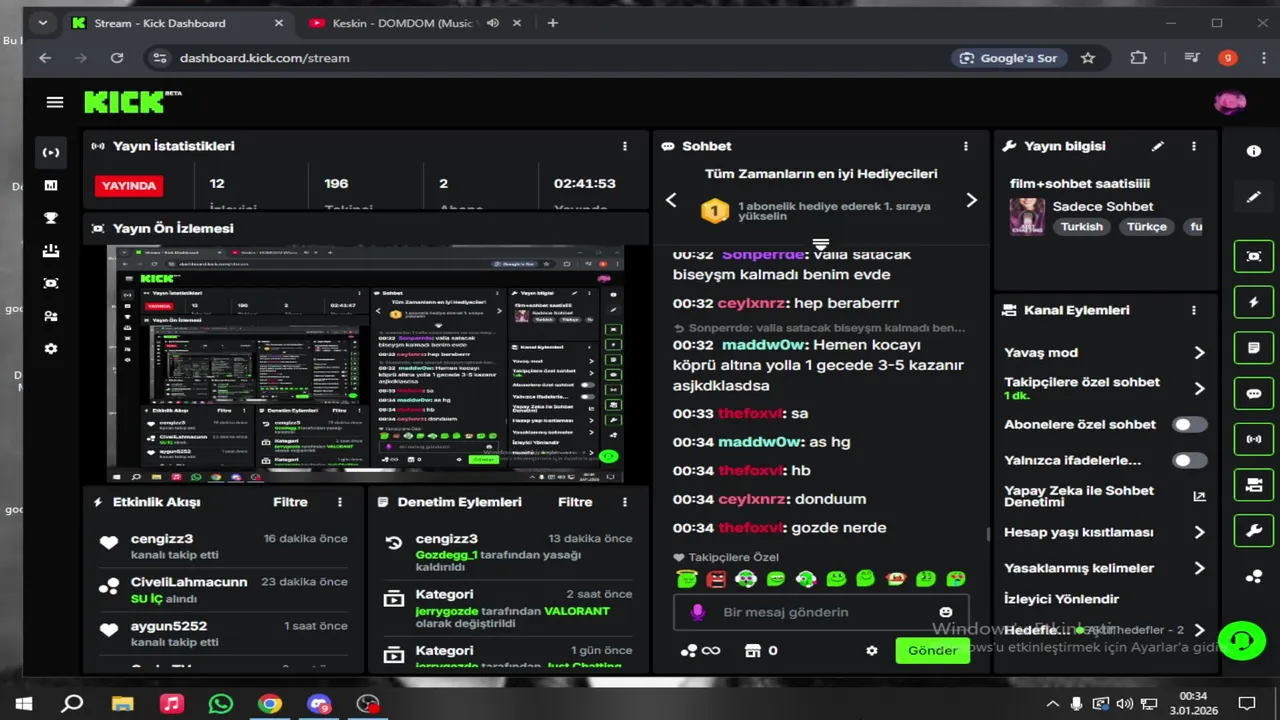Click the stream preview thumbnail
This screenshot has height=720, width=1280.
point(365,364)
